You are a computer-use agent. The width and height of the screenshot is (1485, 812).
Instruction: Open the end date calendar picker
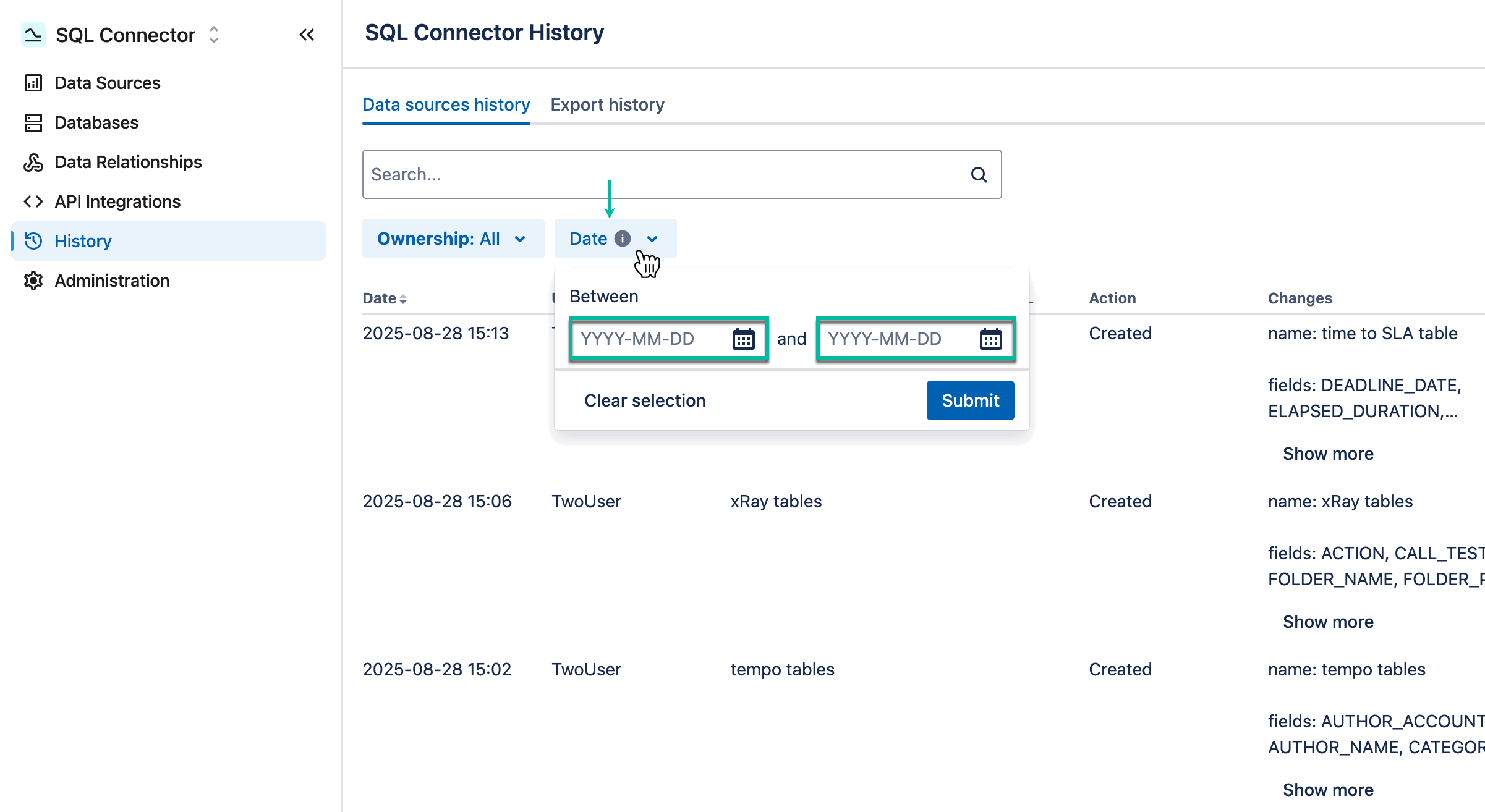990,339
